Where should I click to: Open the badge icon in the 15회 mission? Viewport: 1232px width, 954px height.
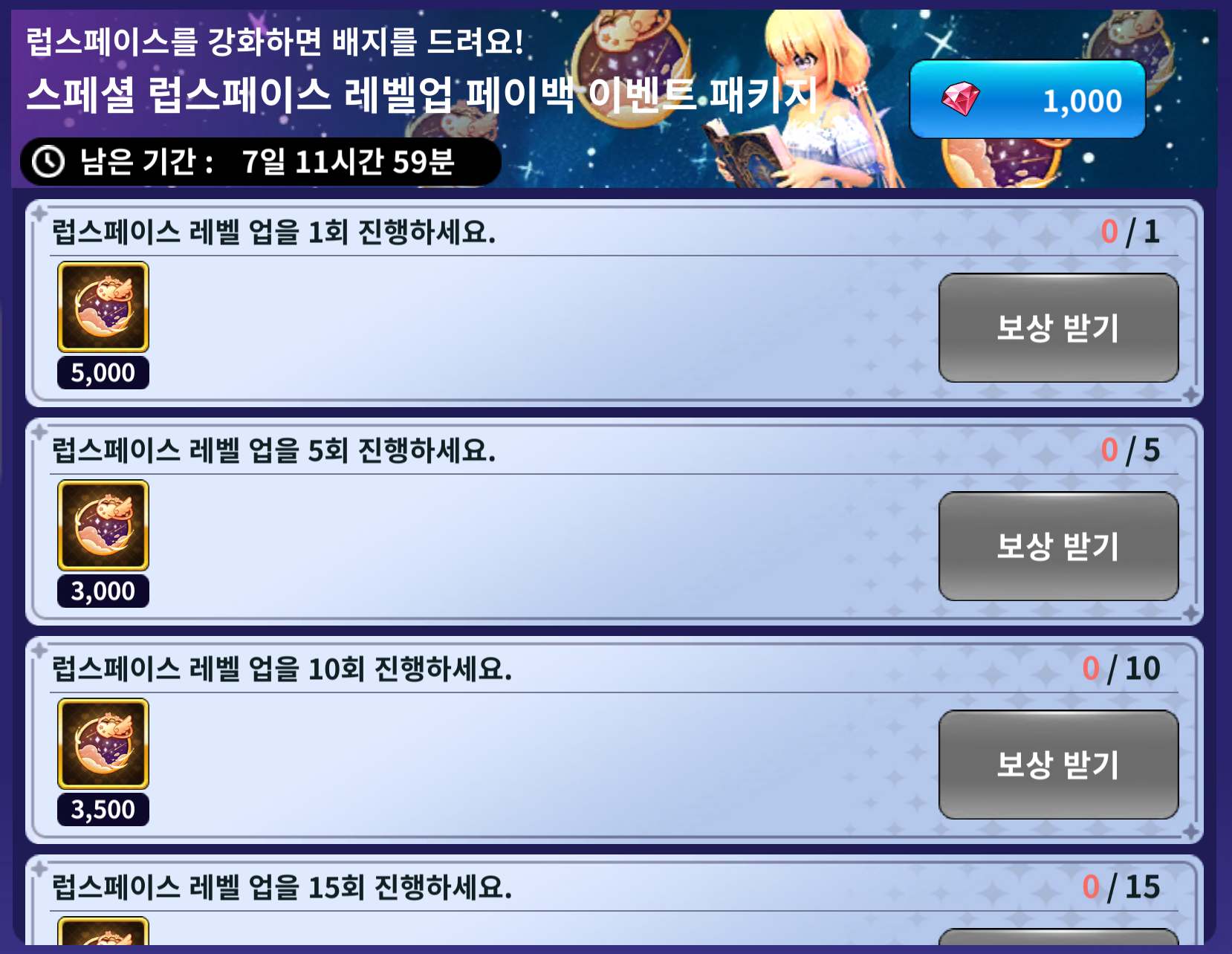coord(103,931)
